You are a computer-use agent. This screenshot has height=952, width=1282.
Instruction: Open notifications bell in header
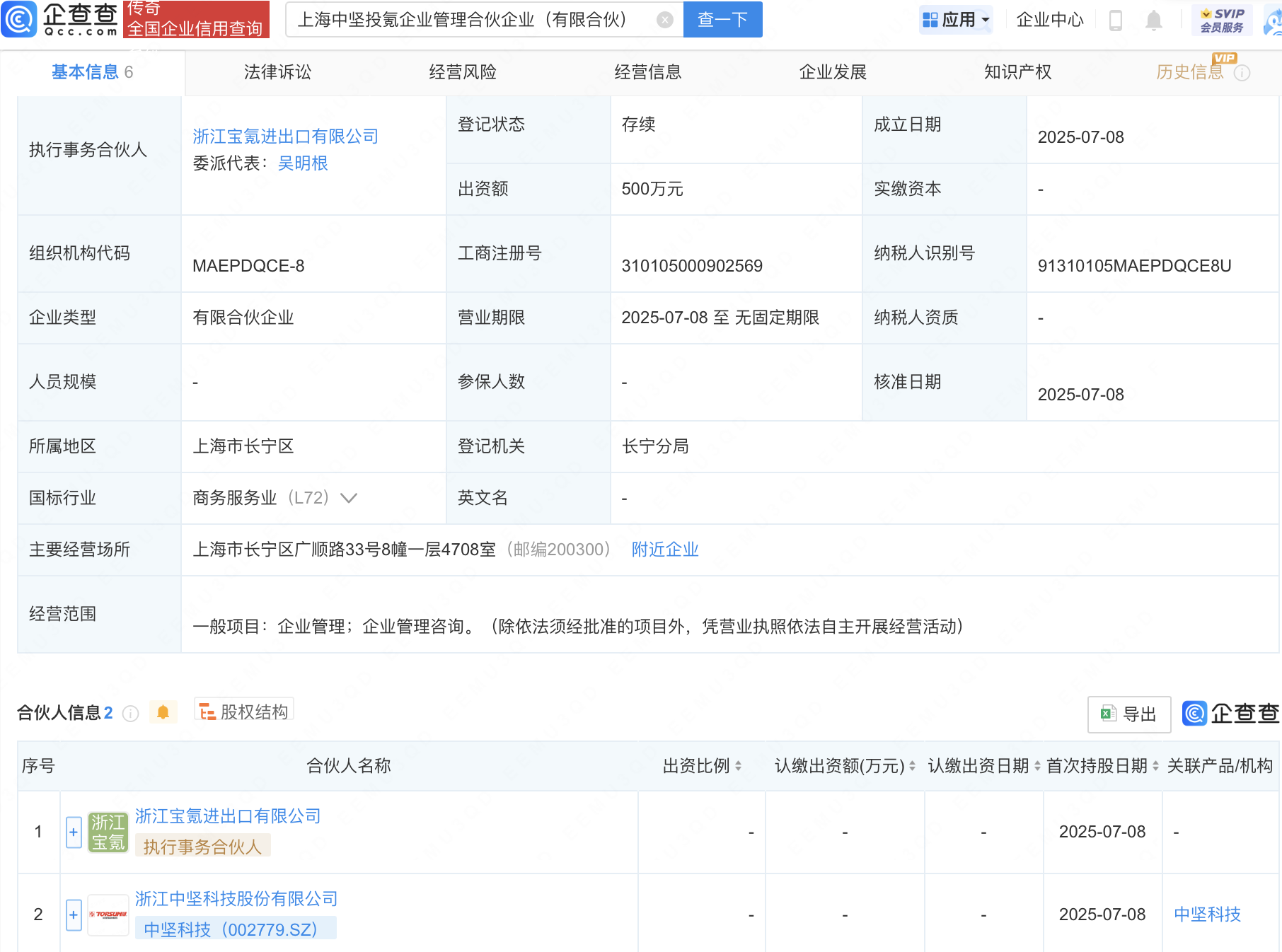(x=1153, y=21)
